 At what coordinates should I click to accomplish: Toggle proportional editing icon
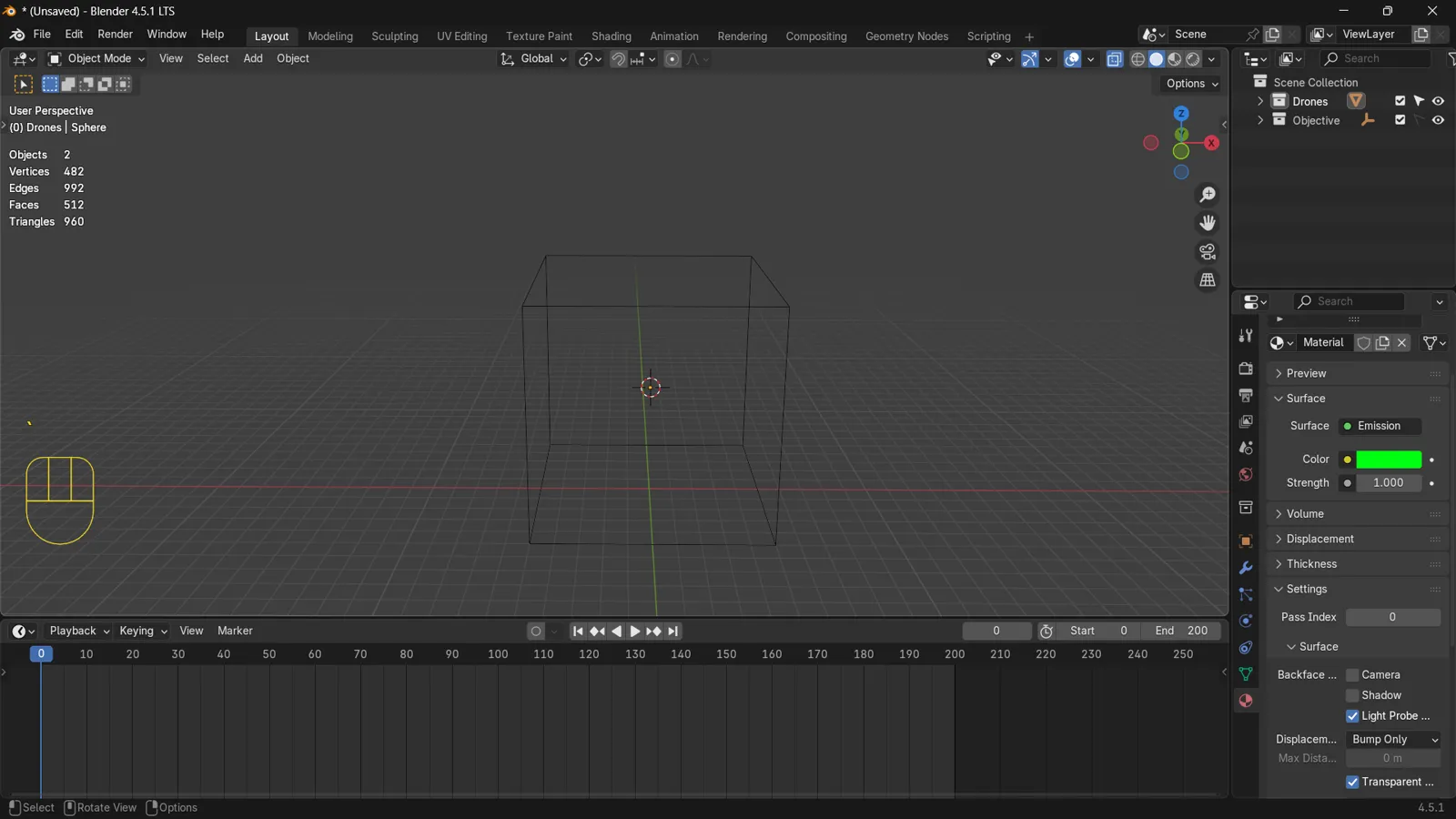point(672,59)
